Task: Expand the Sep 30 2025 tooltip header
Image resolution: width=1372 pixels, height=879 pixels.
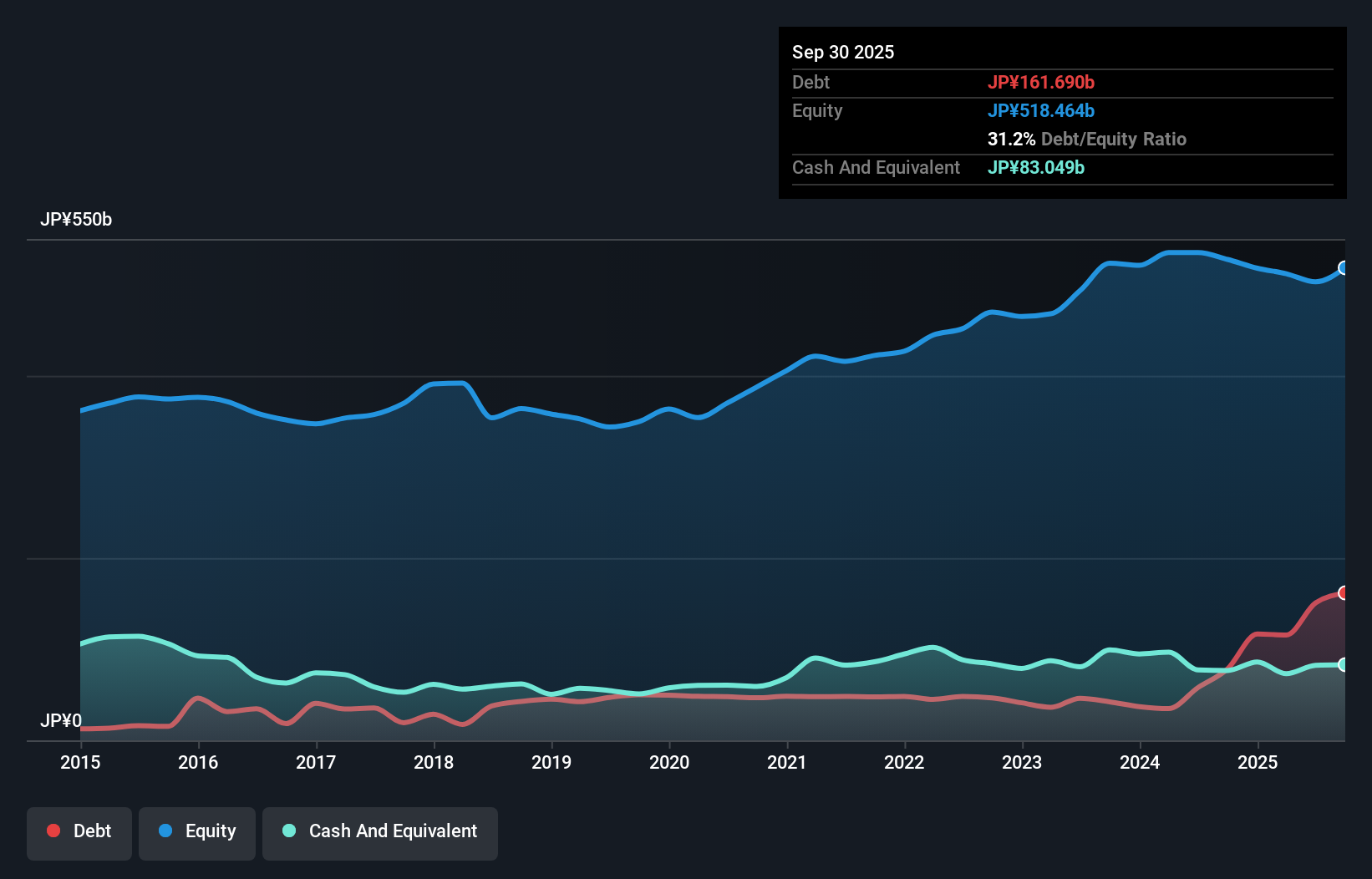Action: pos(843,52)
